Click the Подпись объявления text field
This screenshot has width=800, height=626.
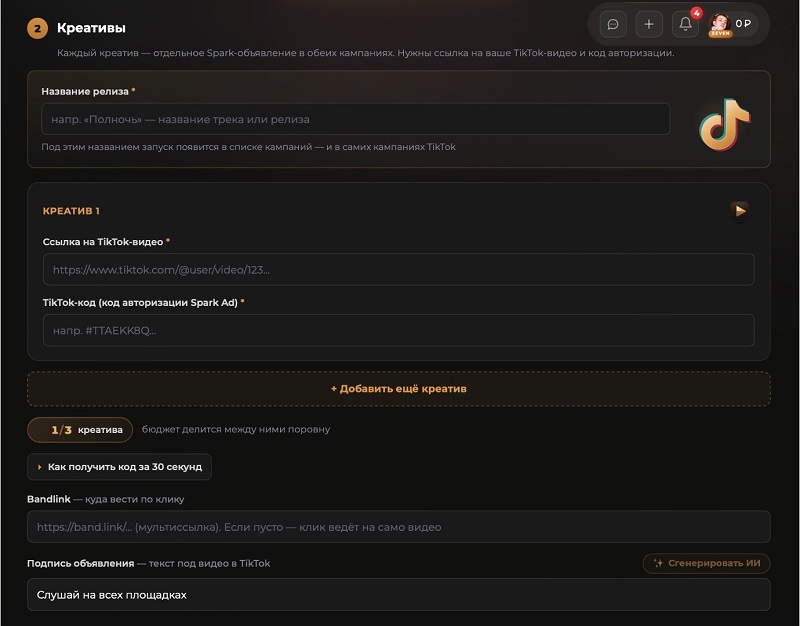(398, 594)
